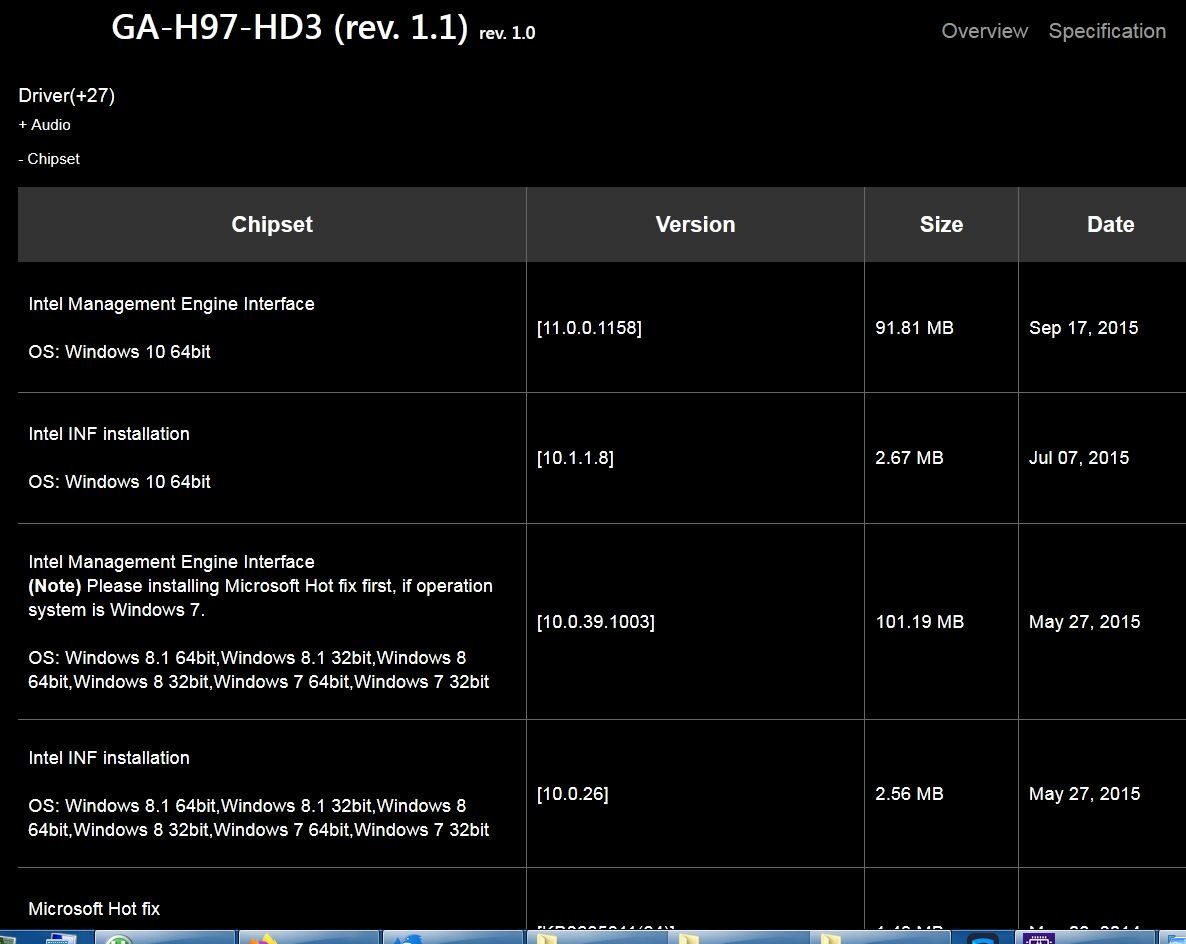Screen dimensions: 1186x944
Task: Click May 27, 2015 date beside 2.56 MB
Action: coord(1084,793)
